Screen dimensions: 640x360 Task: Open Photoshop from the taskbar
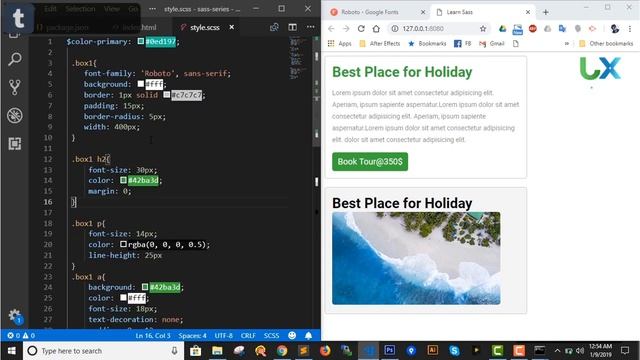point(389,350)
